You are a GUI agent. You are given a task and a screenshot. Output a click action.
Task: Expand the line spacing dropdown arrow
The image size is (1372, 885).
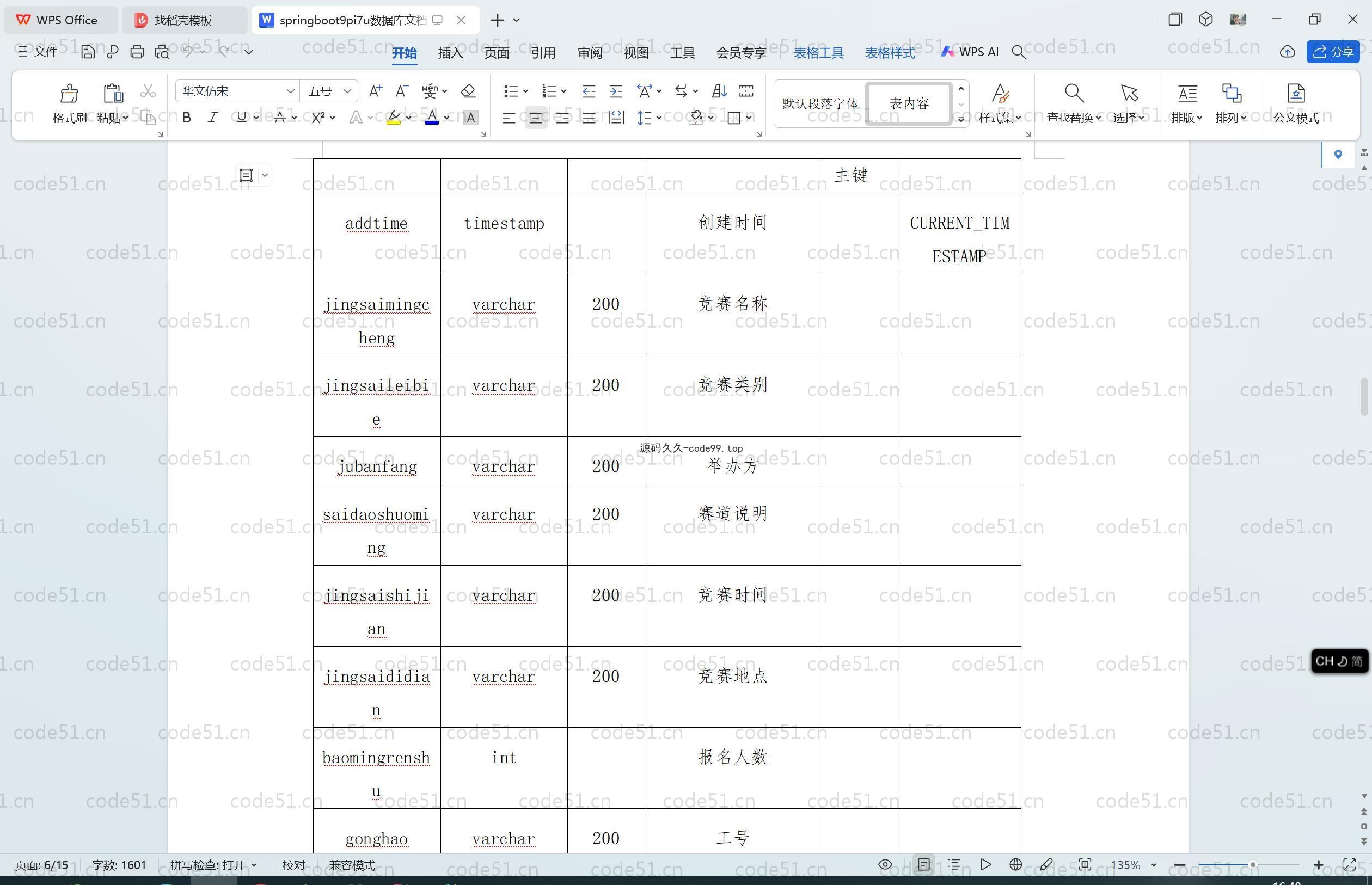[x=659, y=118]
